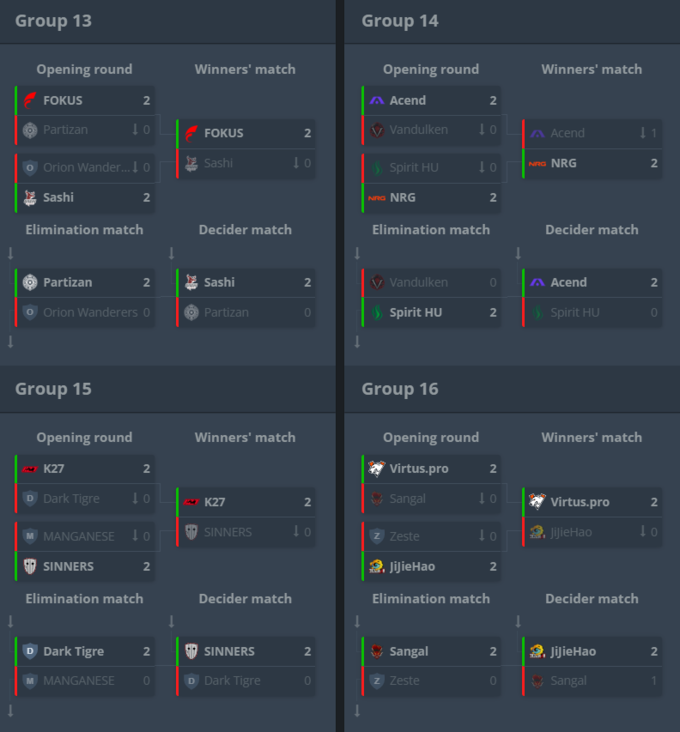Click the down arrow beside Partizan's opening round score
Viewport: 680px width, 732px height.
tap(135, 129)
